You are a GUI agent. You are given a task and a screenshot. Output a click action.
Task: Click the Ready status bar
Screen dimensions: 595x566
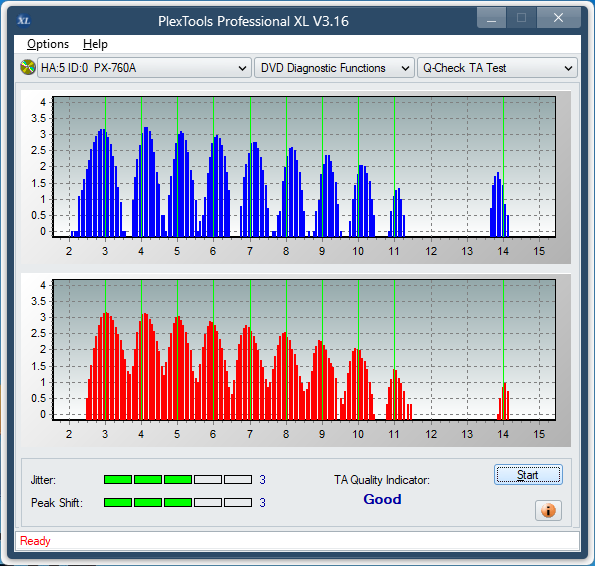[x=297, y=541]
